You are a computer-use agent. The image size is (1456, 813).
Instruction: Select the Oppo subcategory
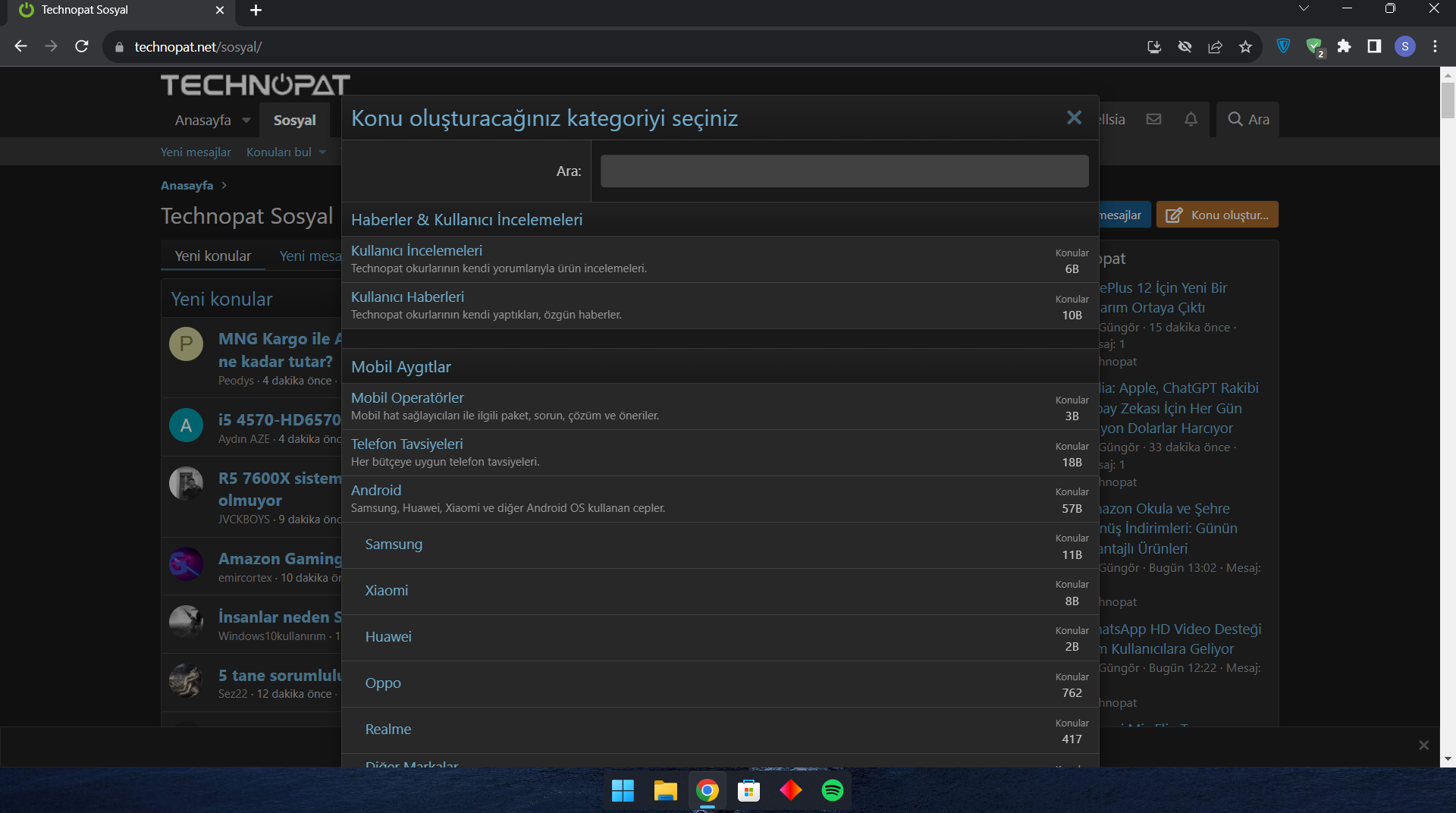tap(383, 683)
